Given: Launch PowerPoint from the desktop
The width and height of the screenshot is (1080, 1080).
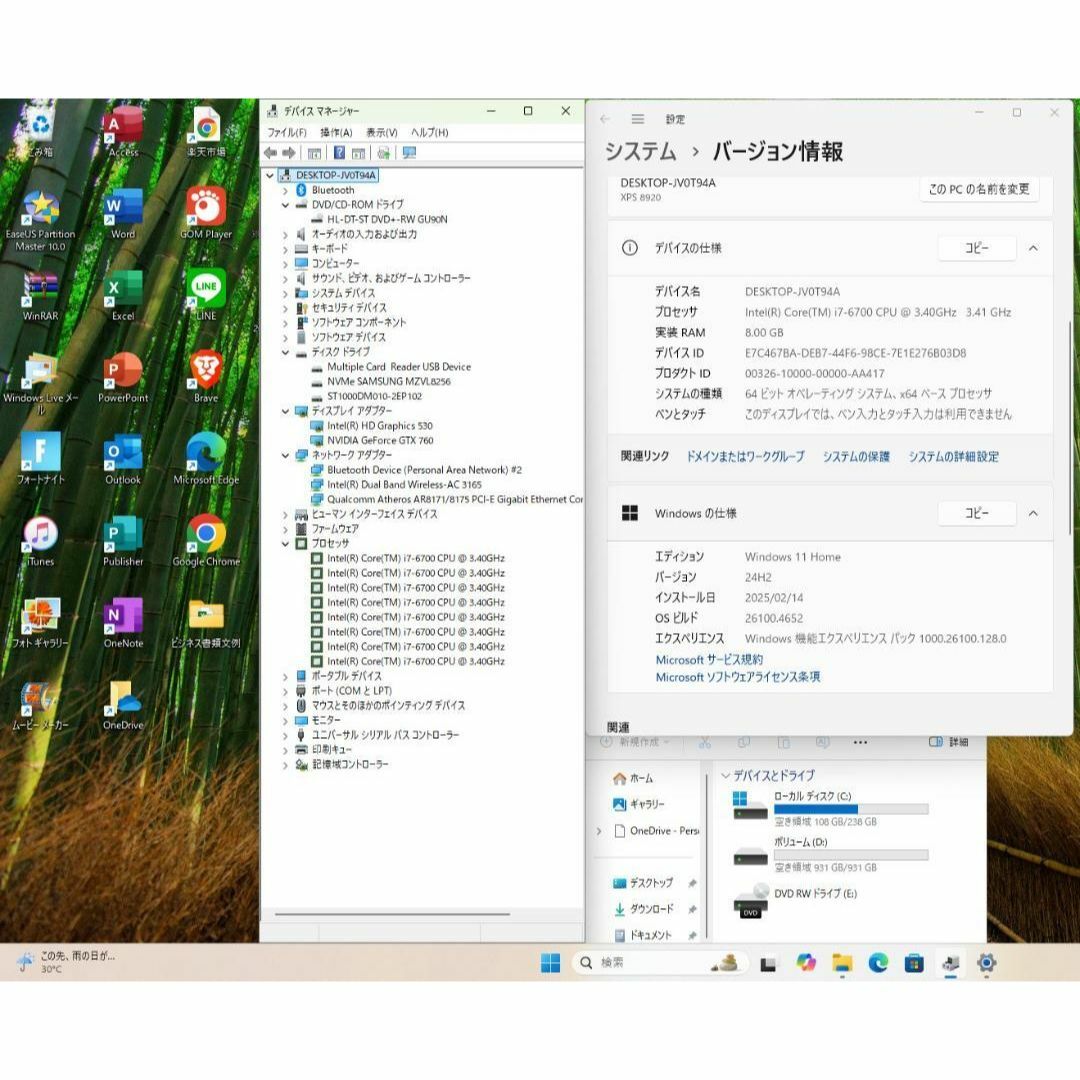Looking at the screenshot, I should (x=123, y=377).
